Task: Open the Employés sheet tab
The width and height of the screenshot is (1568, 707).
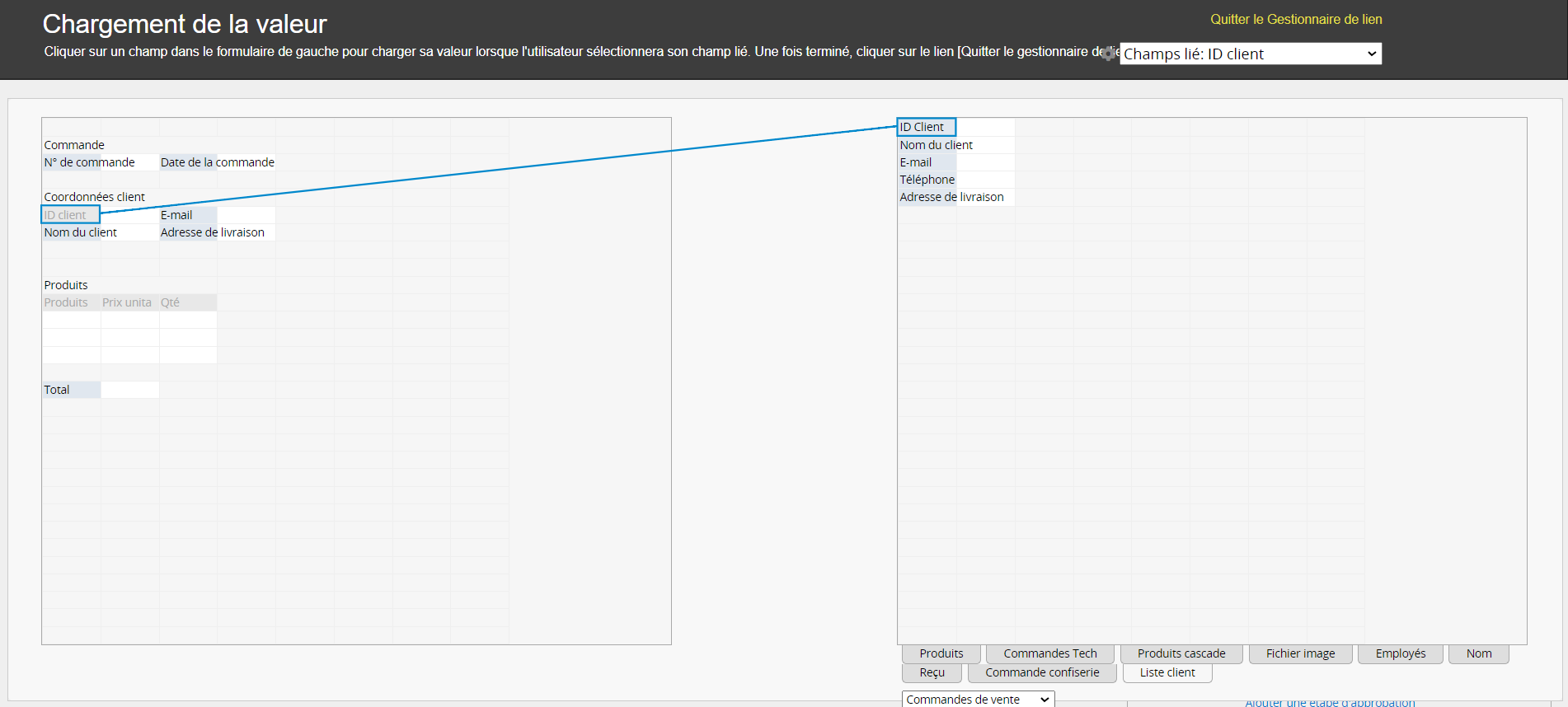Action: point(1400,653)
